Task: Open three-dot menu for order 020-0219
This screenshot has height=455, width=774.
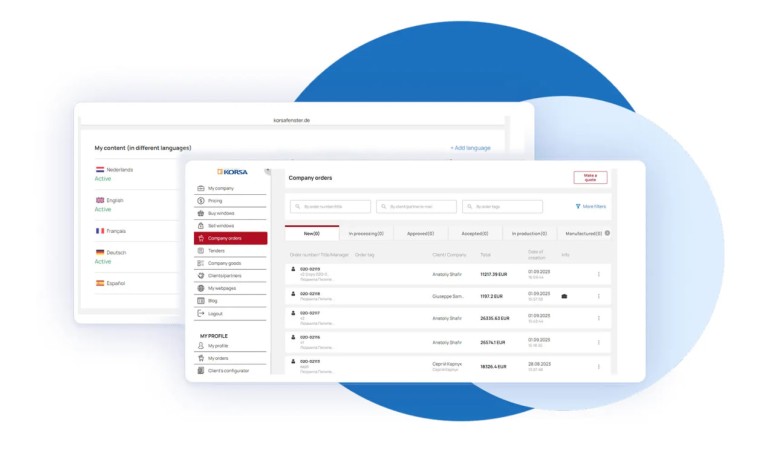Action: click(599, 273)
